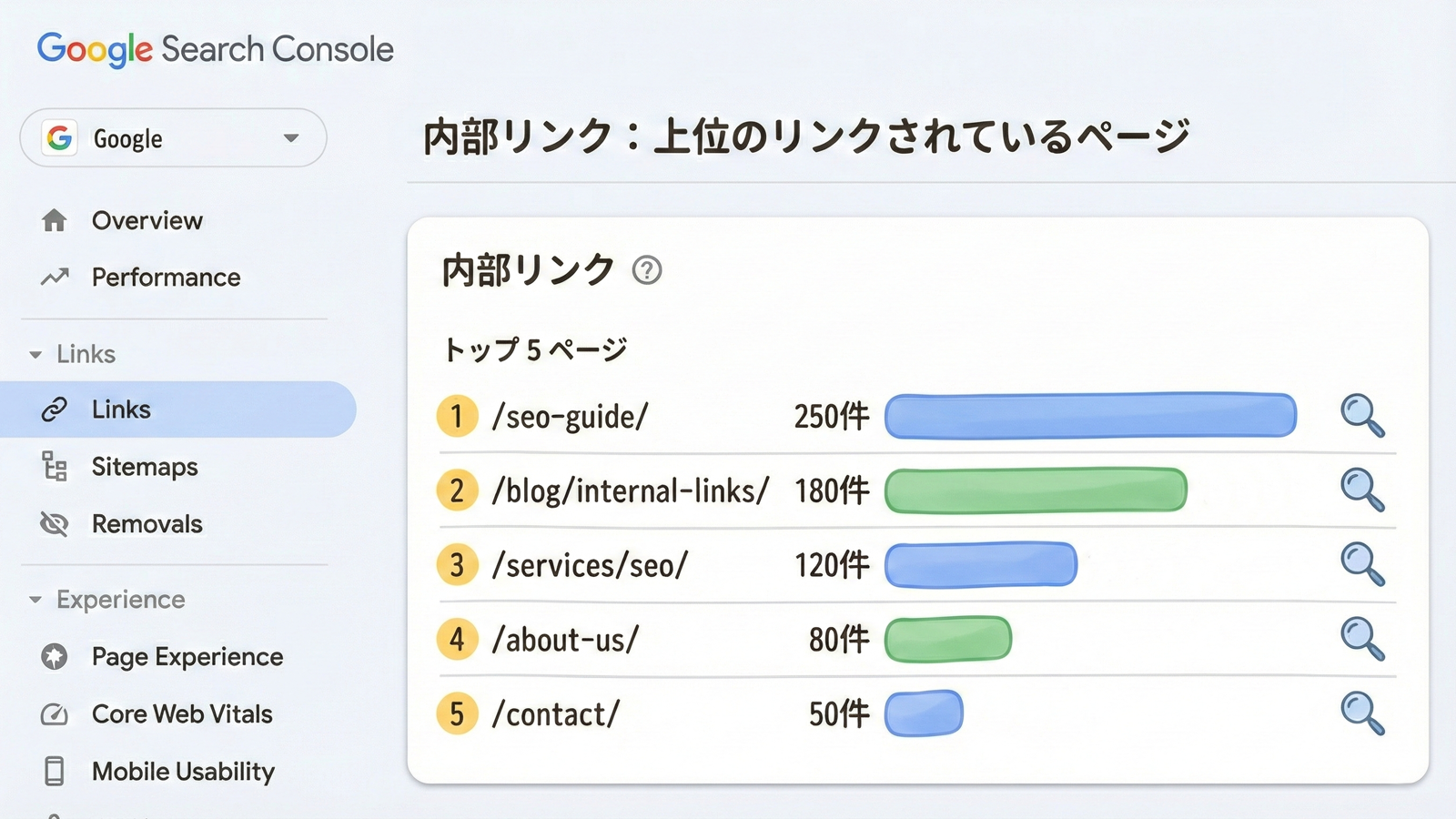Select the Overview home icon
The width and height of the screenshot is (1456, 819).
[x=56, y=219]
